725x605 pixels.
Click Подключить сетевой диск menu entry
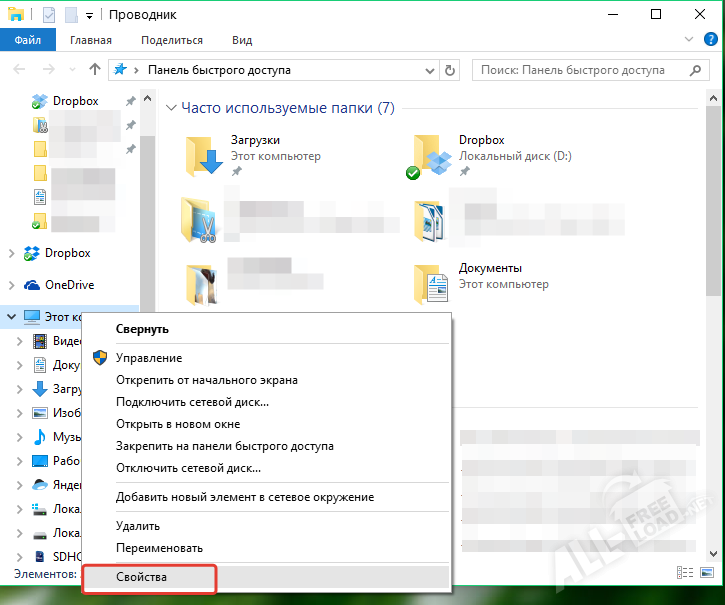click(x=192, y=402)
